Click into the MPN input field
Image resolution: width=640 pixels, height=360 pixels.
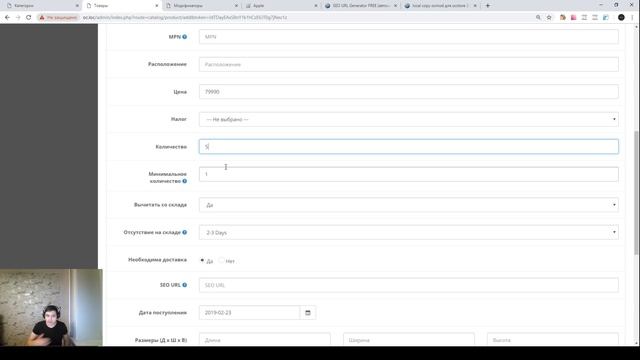409,37
